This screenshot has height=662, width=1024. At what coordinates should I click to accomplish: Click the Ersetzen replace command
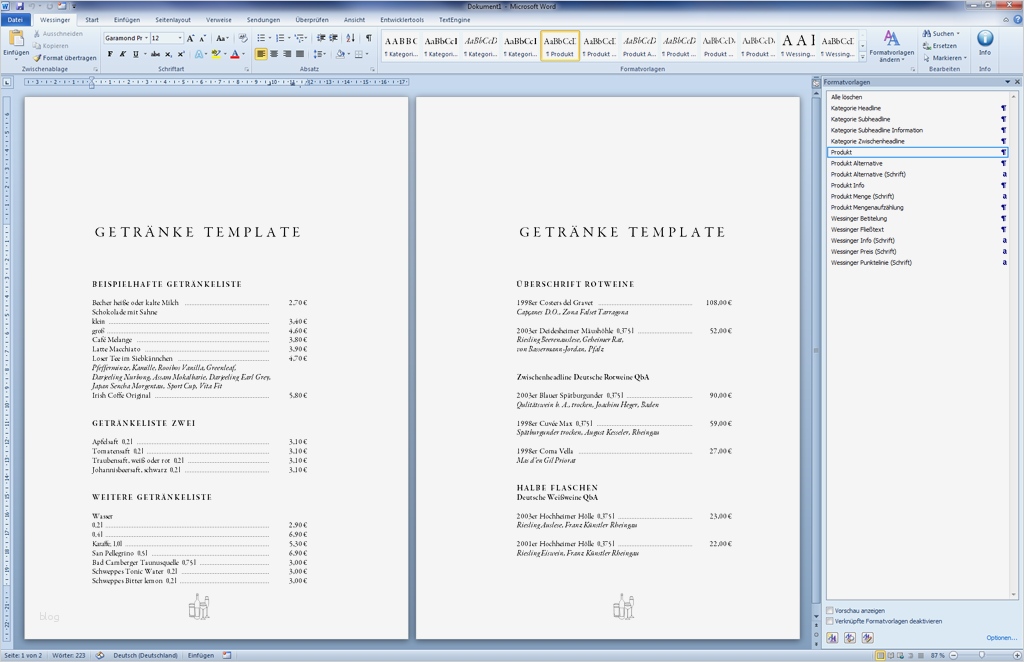(x=940, y=46)
